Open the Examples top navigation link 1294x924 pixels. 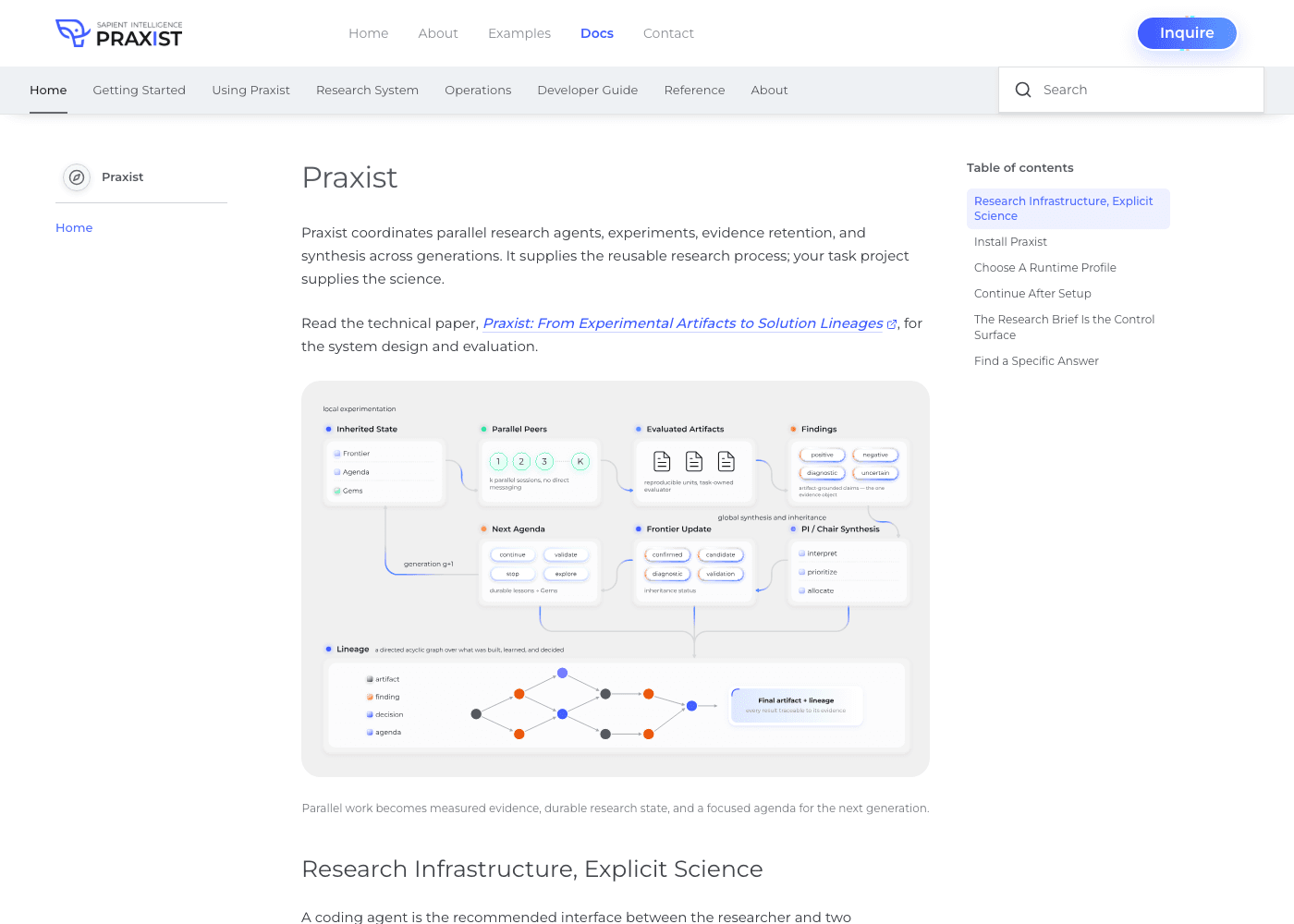[519, 33]
